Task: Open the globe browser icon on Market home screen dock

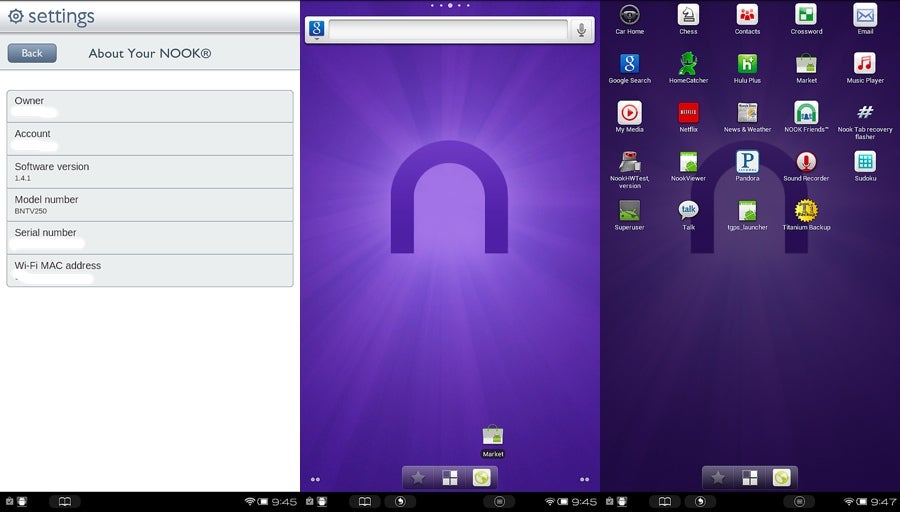Action: (x=482, y=478)
